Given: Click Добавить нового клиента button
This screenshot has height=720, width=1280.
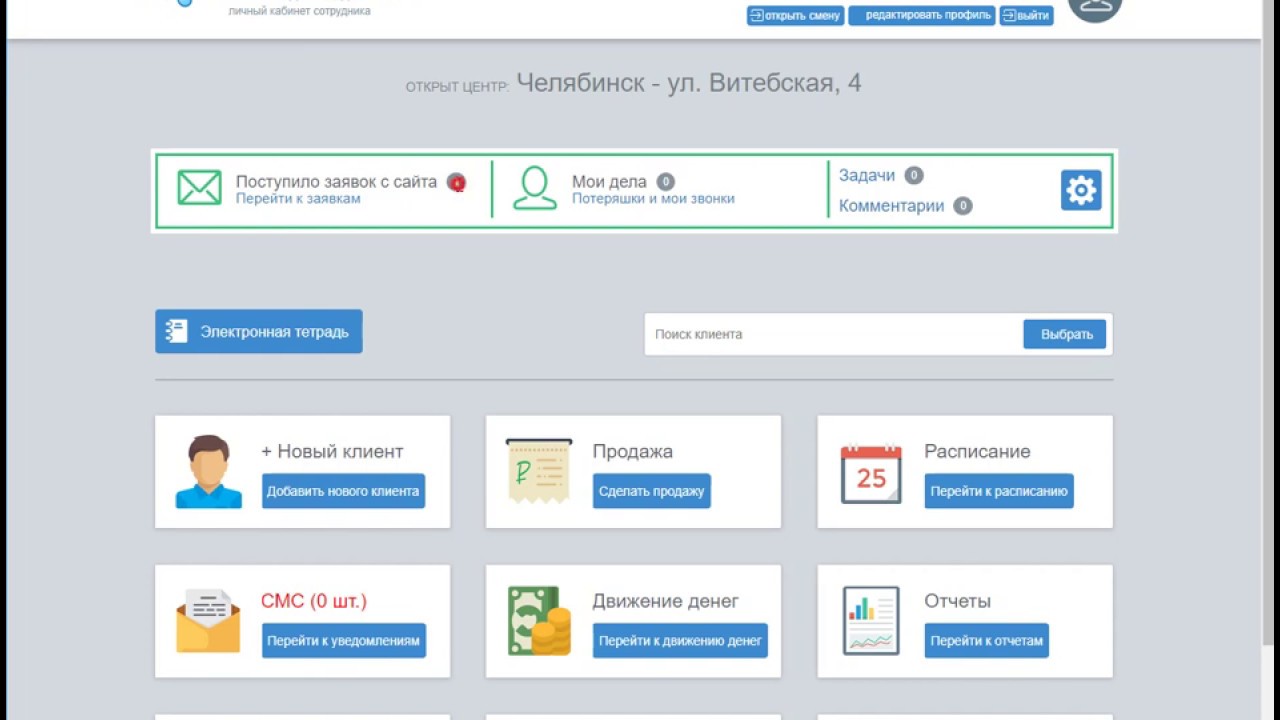Looking at the screenshot, I should click(x=343, y=491).
